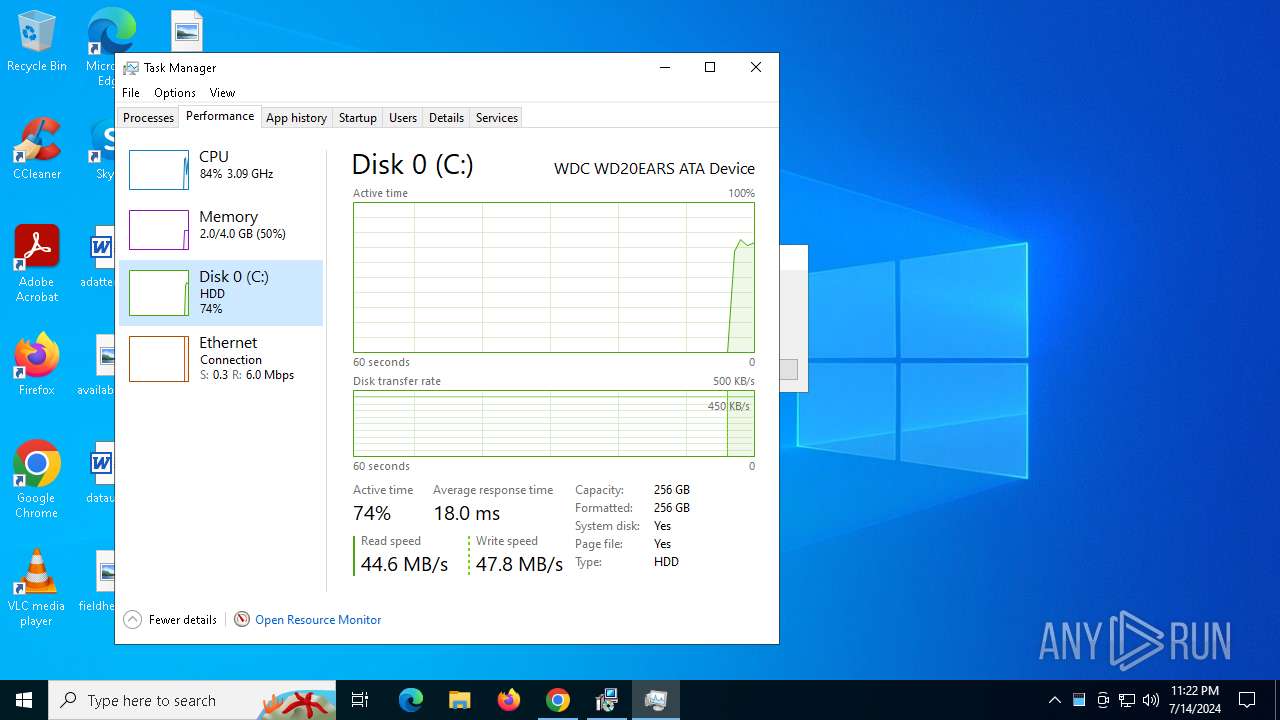Click the Resource Monitor gauge icon
Viewport: 1280px width, 720px height.
point(242,620)
